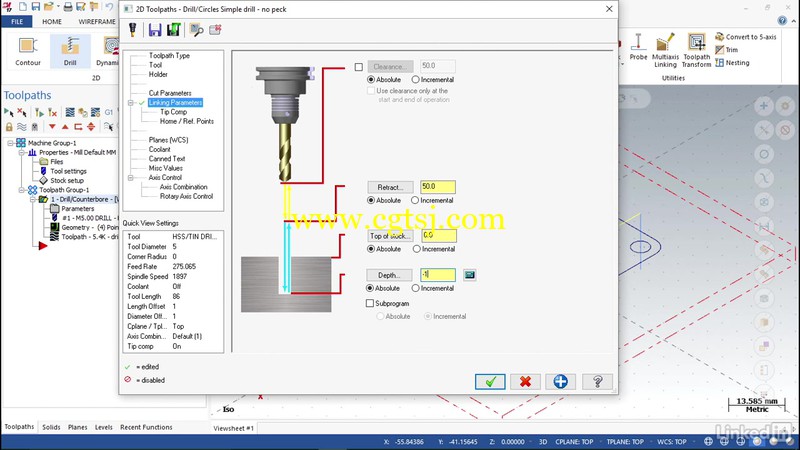Click the Print icon in quick access toolbar

[x=68, y=7]
